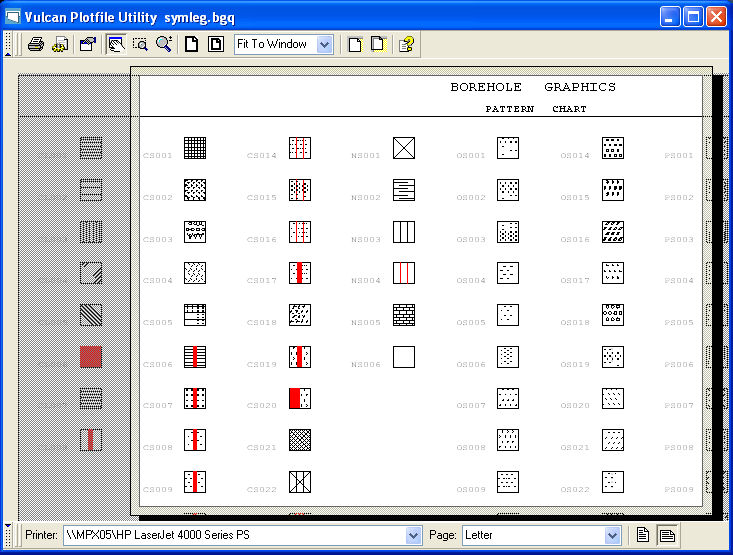The width and height of the screenshot is (733, 555).
Task: Open printer setup with the printer-gear icon
Action: click(60, 44)
